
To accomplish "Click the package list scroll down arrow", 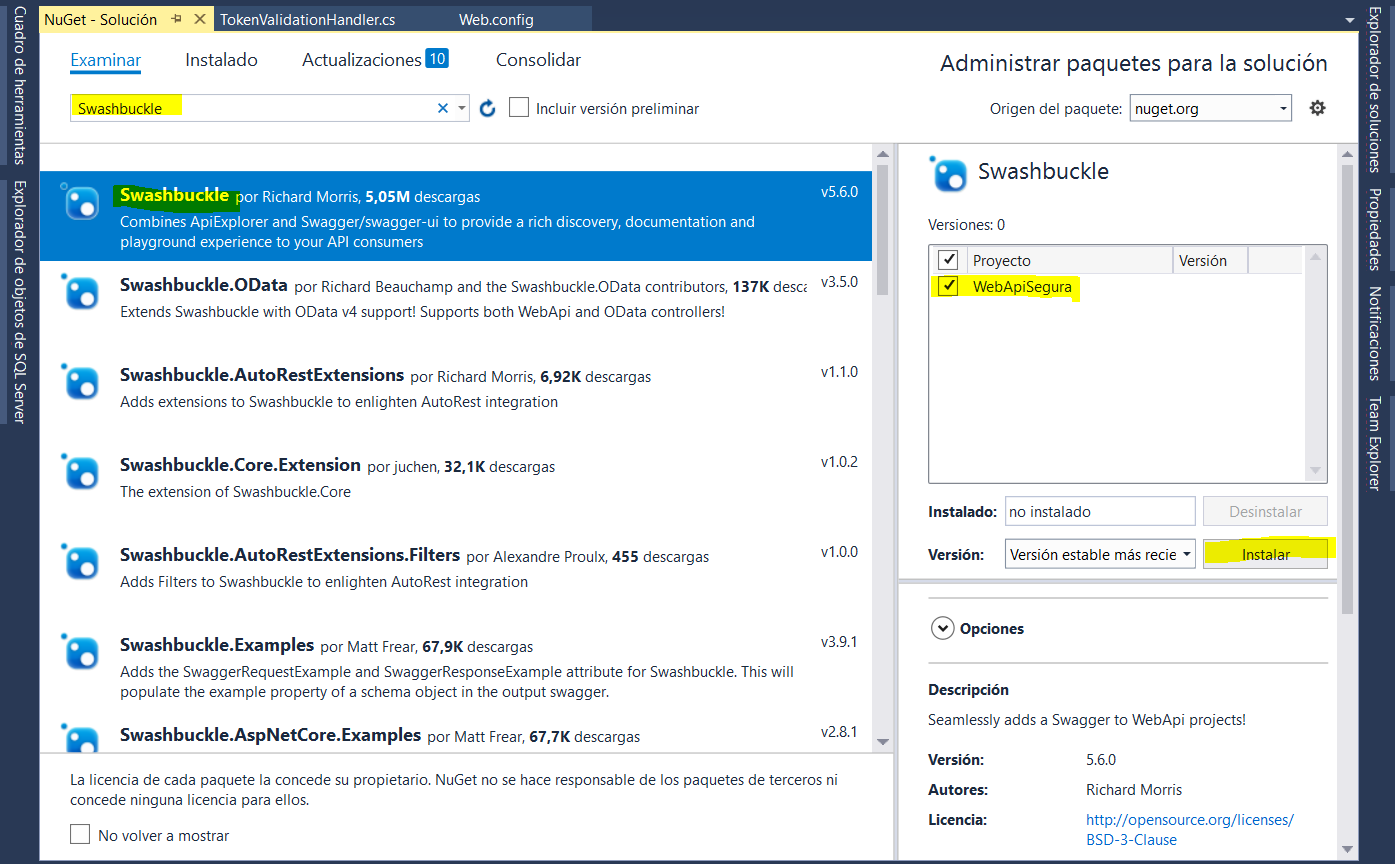I will click(x=882, y=741).
